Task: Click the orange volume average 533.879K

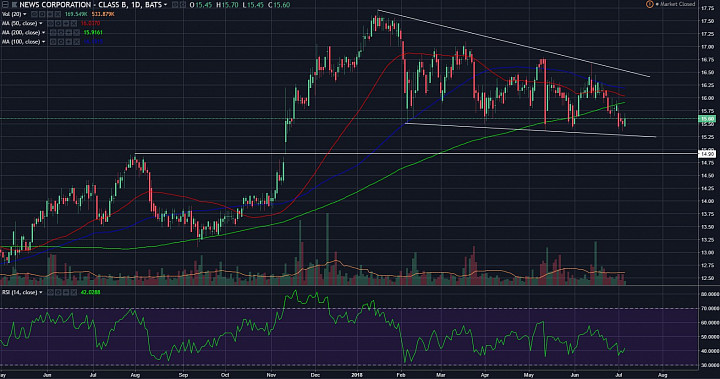Action: pyautogui.click(x=103, y=14)
